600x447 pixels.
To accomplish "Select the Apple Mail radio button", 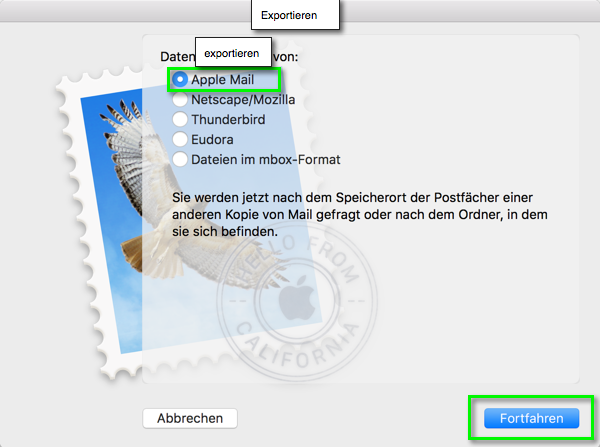I will click(180, 80).
